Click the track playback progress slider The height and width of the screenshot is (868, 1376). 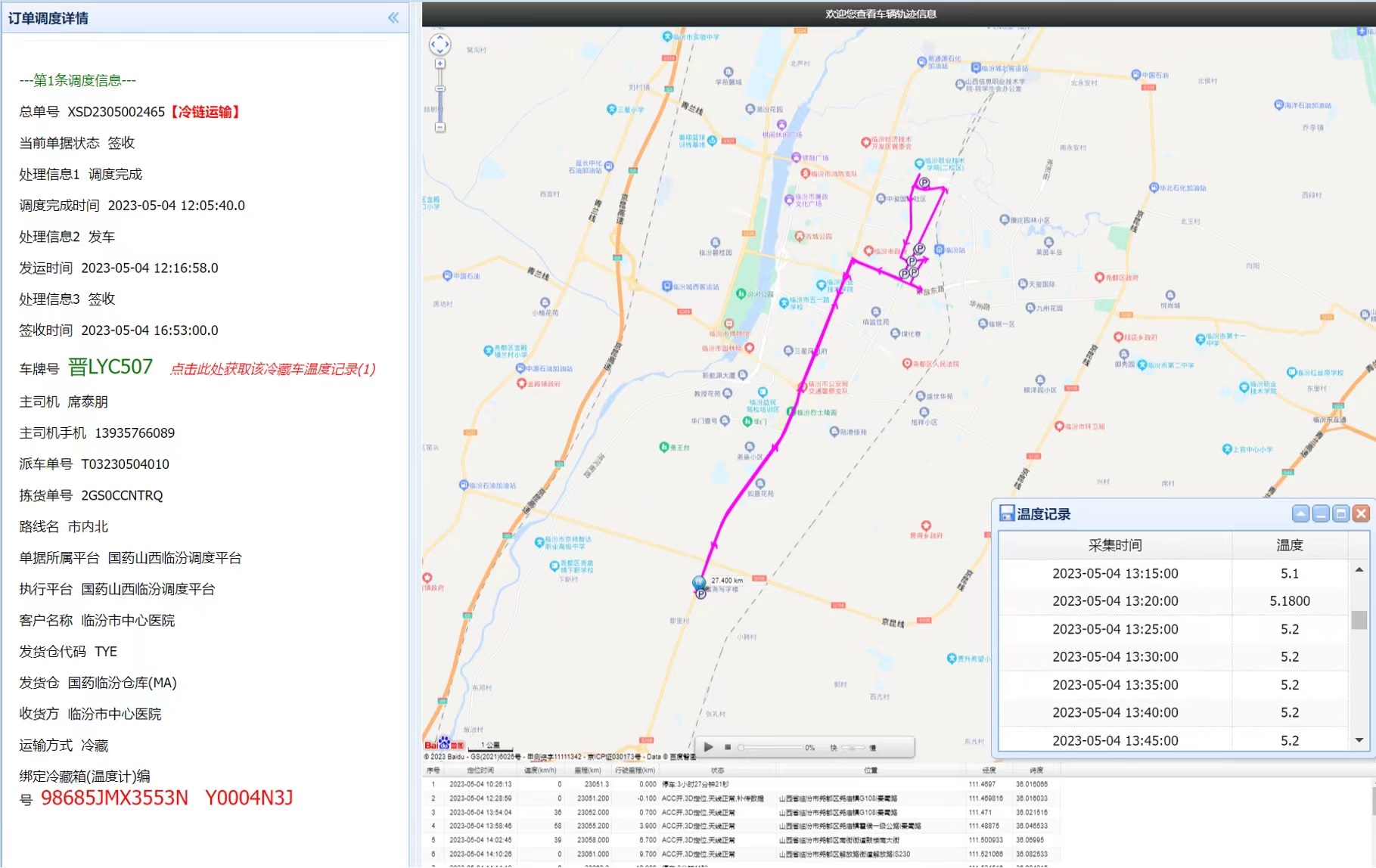pos(771,747)
